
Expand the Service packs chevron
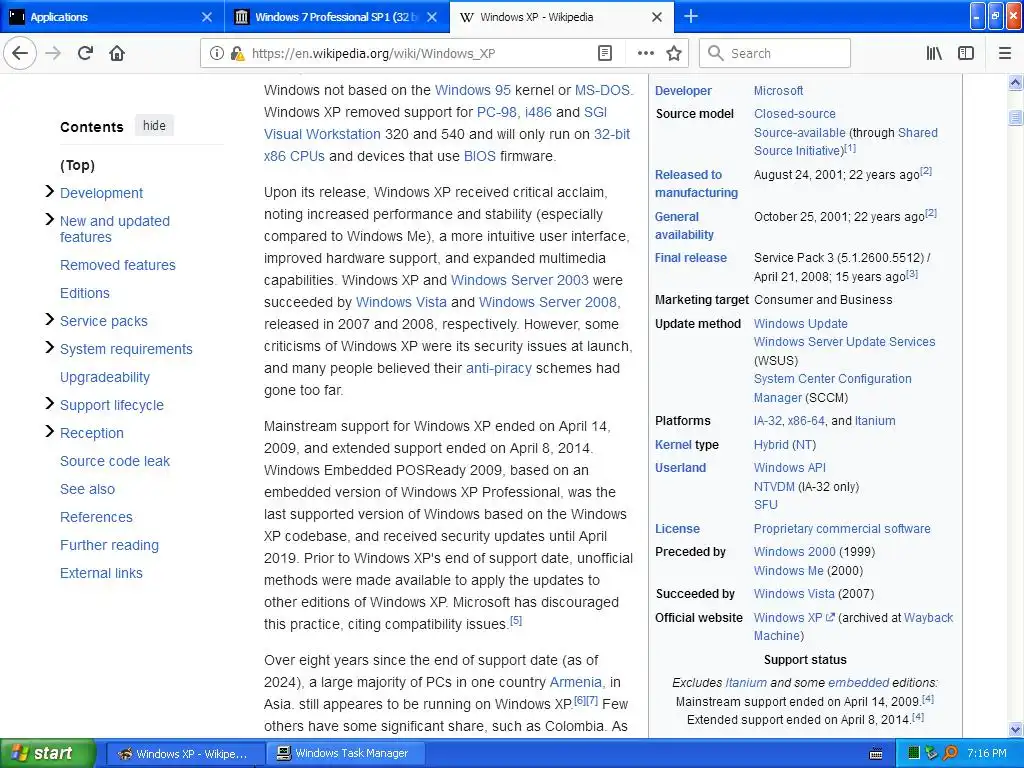point(50,319)
